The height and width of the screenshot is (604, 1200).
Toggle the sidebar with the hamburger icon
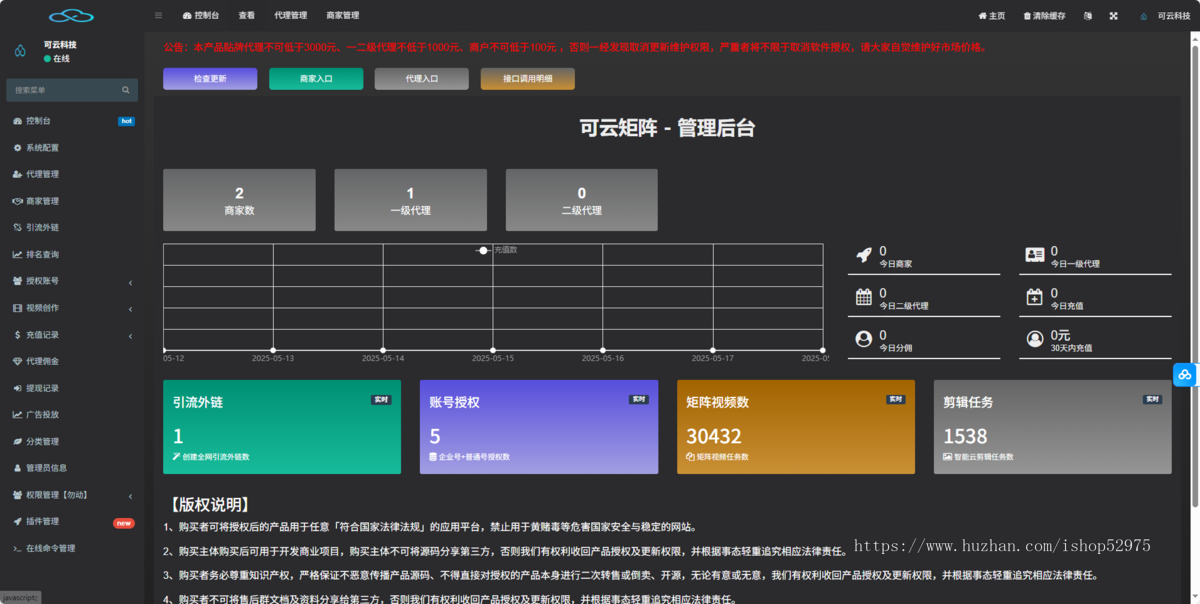158,16
